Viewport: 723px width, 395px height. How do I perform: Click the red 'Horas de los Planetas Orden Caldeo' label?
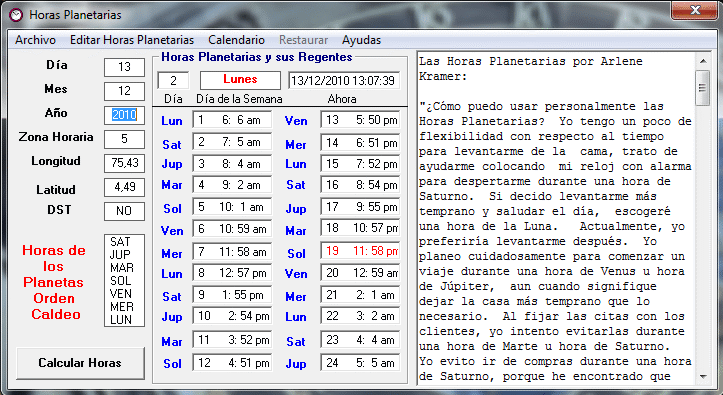pyautogui.click(x=54, y=283)
